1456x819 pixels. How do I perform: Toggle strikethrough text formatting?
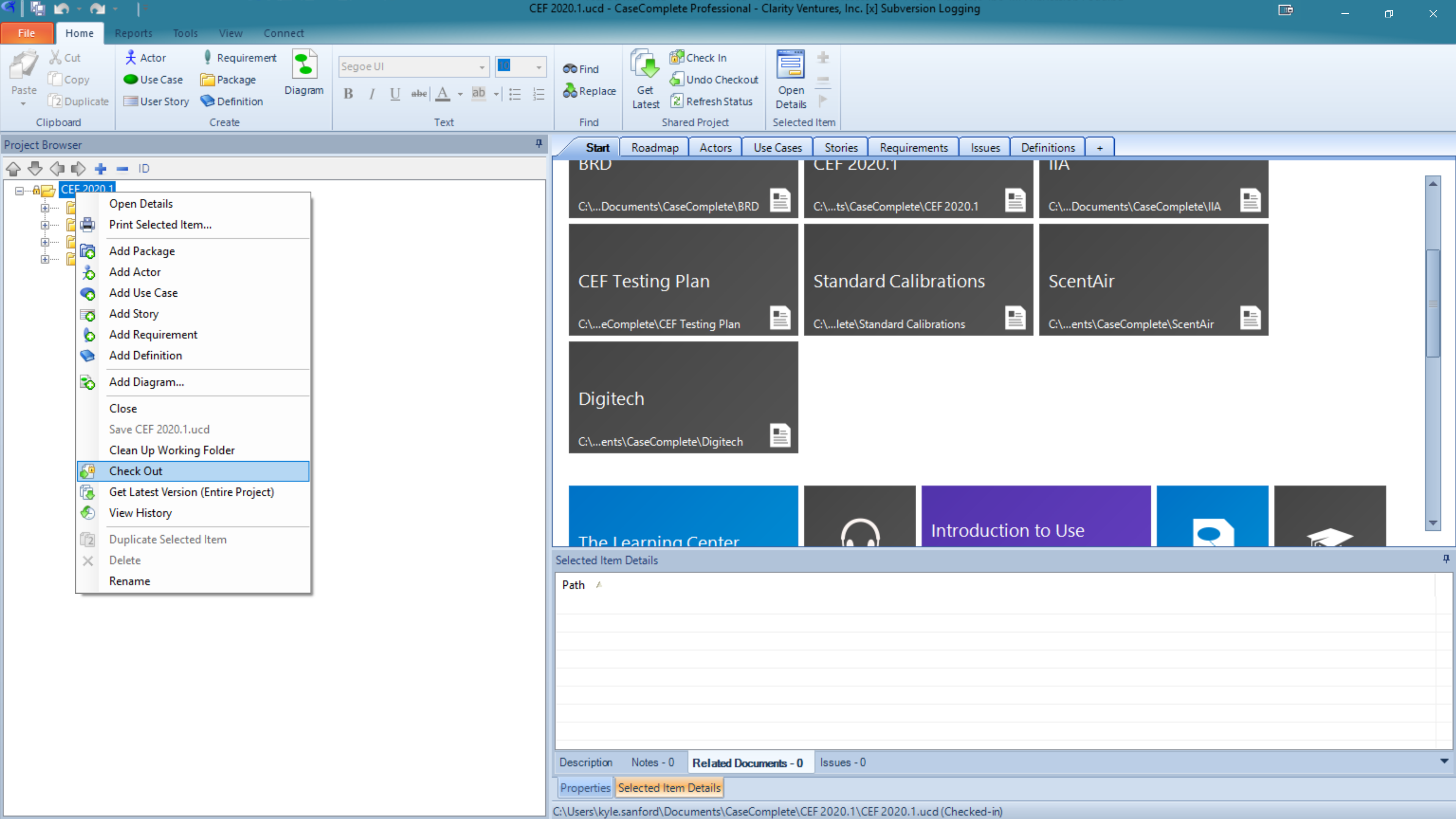[x=418, y=93]
